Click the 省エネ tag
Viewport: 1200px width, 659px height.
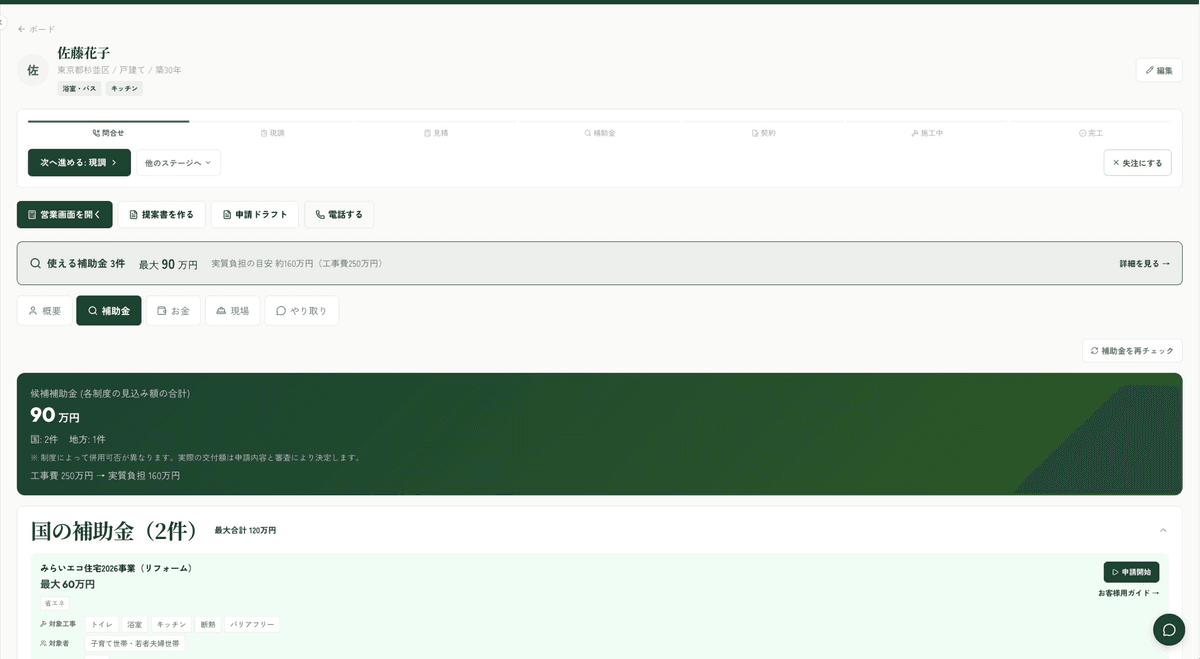(x=55, y=603)
